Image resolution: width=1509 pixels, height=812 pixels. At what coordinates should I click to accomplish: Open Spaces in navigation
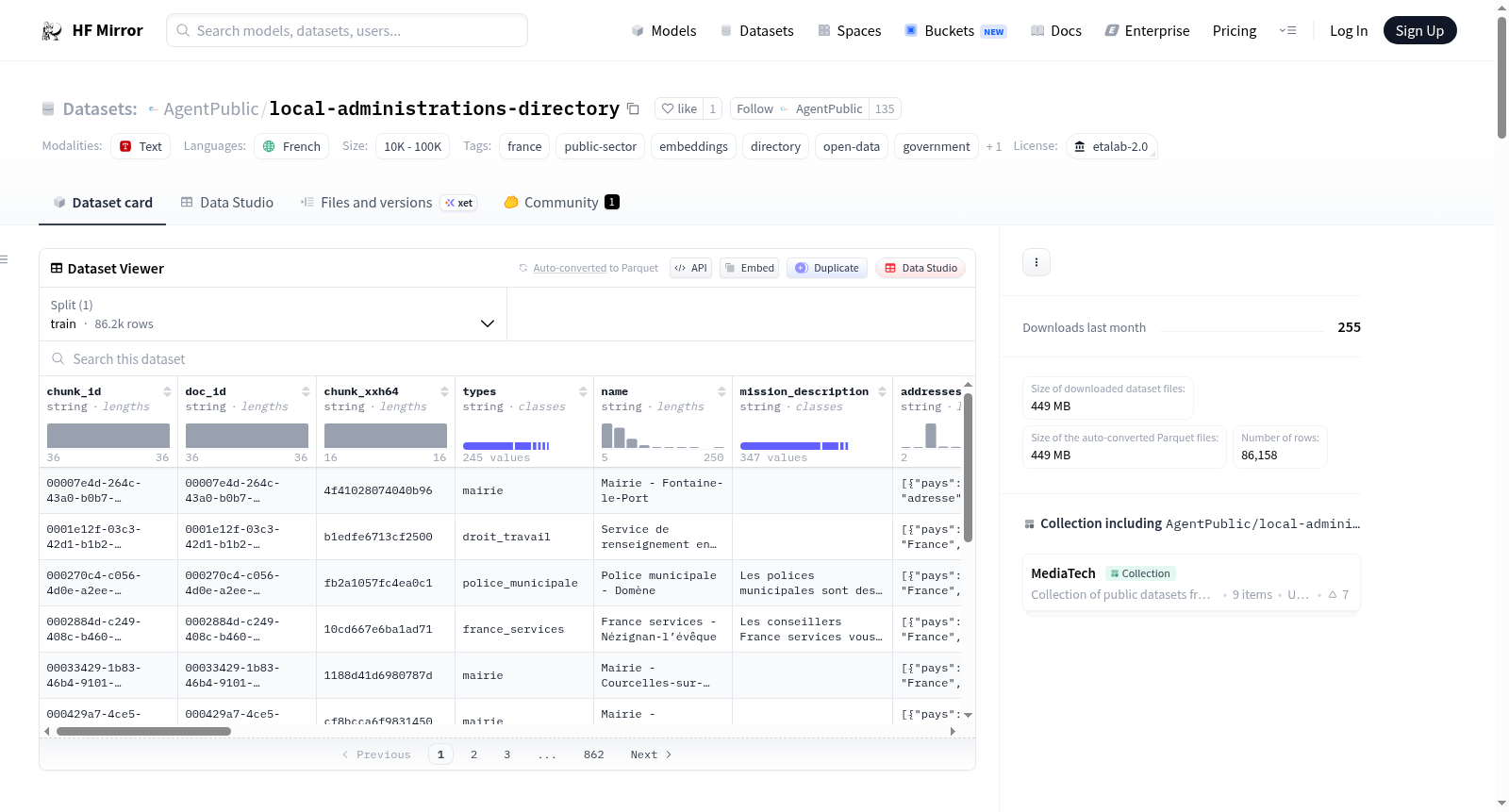click(850, 31)
